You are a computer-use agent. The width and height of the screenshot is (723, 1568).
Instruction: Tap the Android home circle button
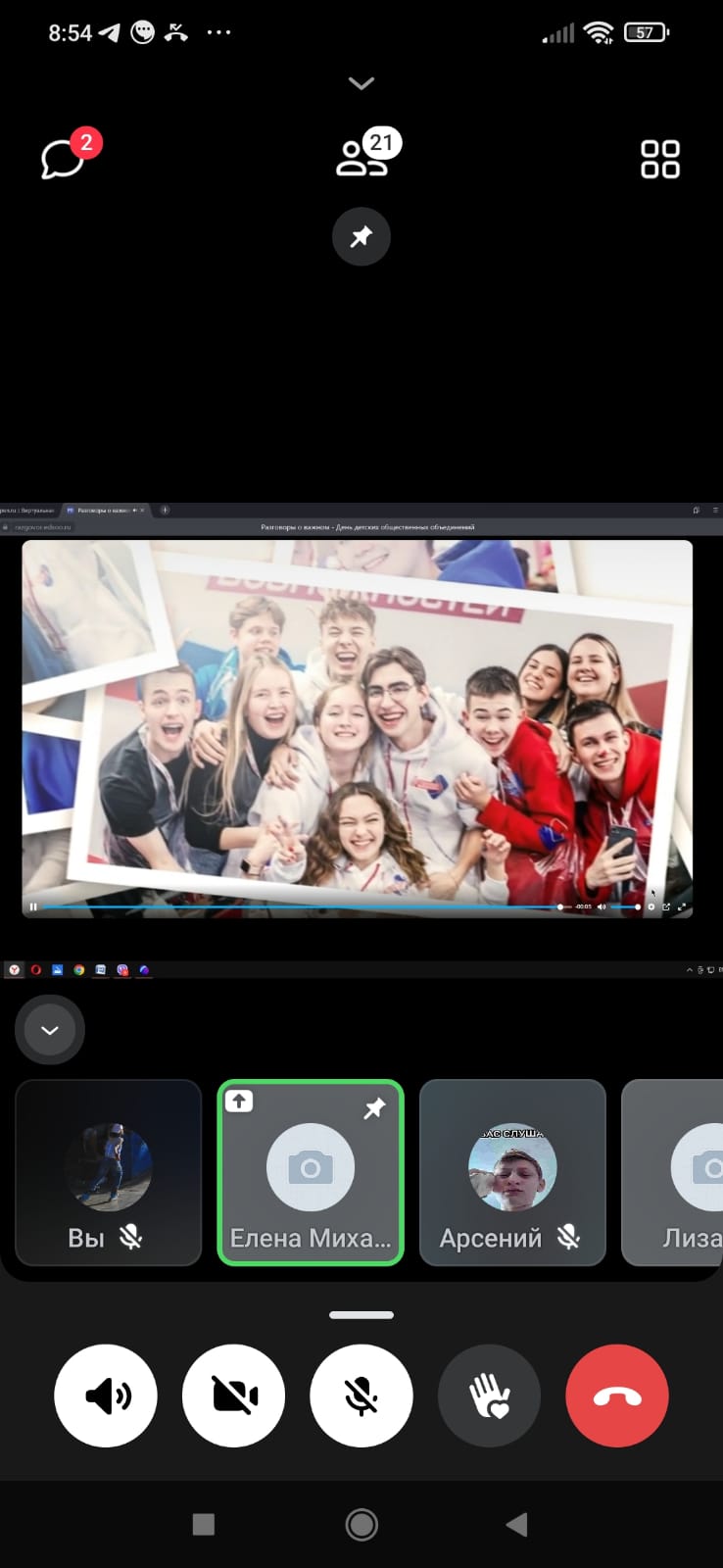coord(361,1524)
